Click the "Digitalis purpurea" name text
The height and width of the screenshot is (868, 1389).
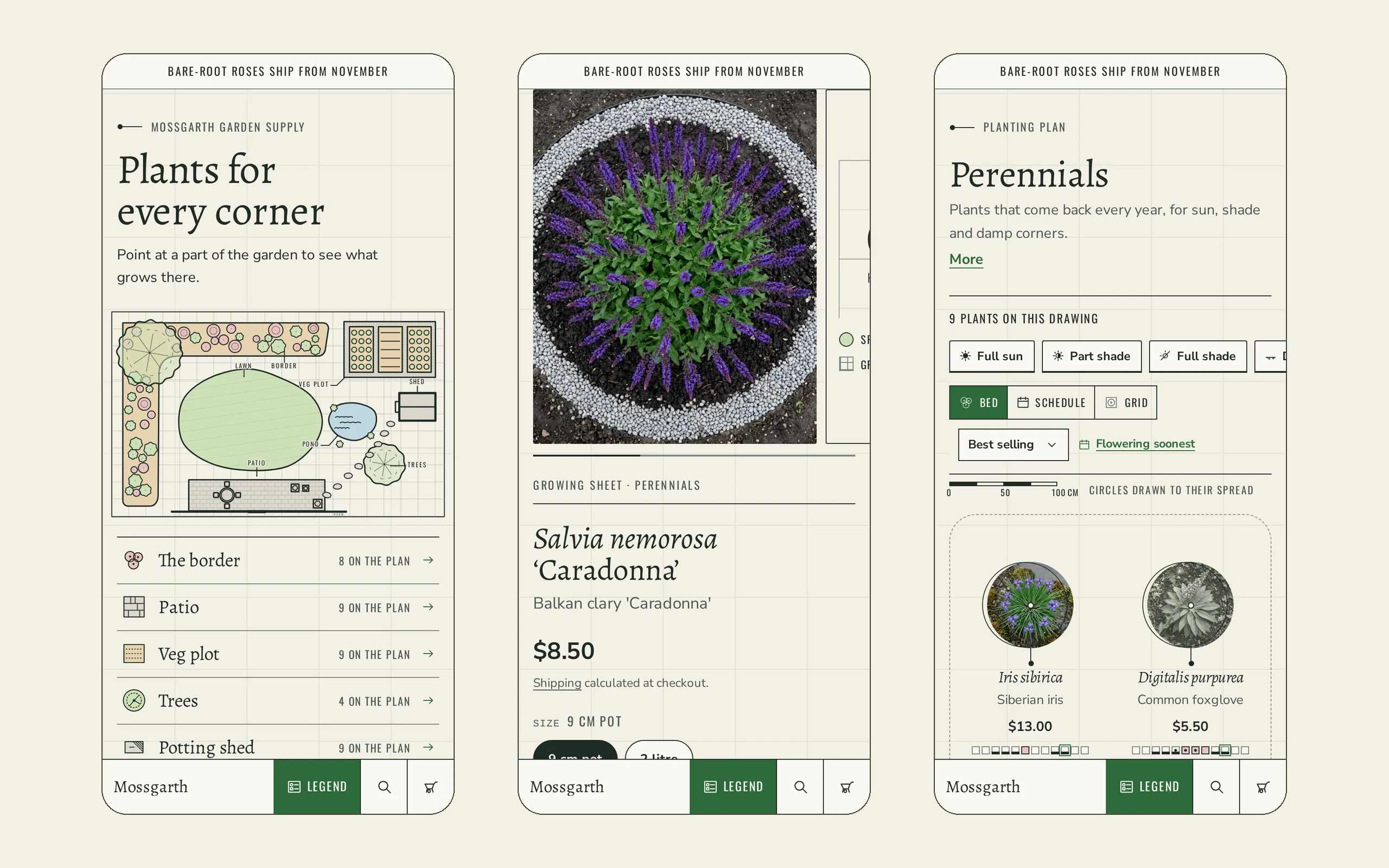(x=1190, y=678)
